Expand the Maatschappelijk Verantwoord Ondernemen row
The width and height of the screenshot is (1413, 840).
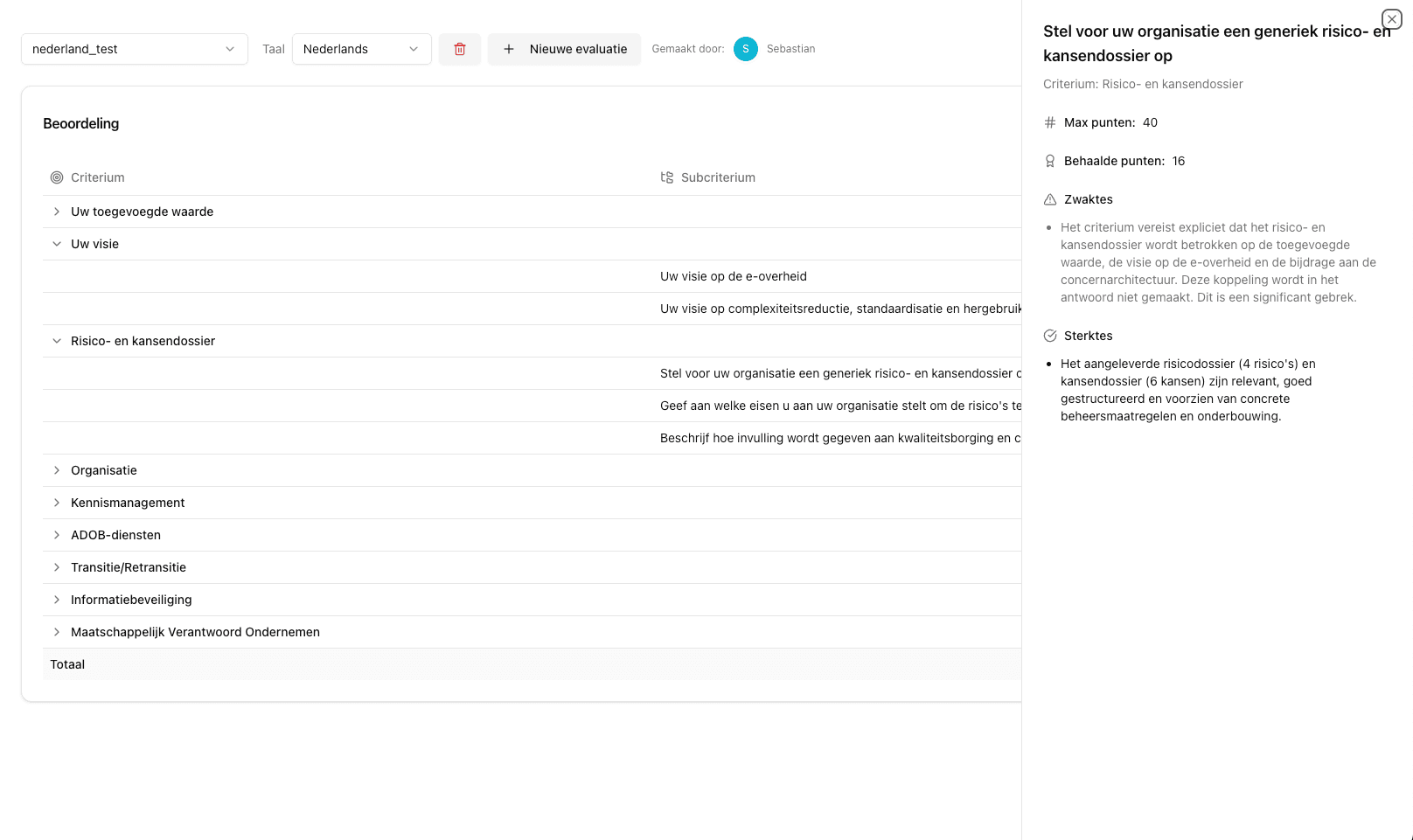point(57,632)
